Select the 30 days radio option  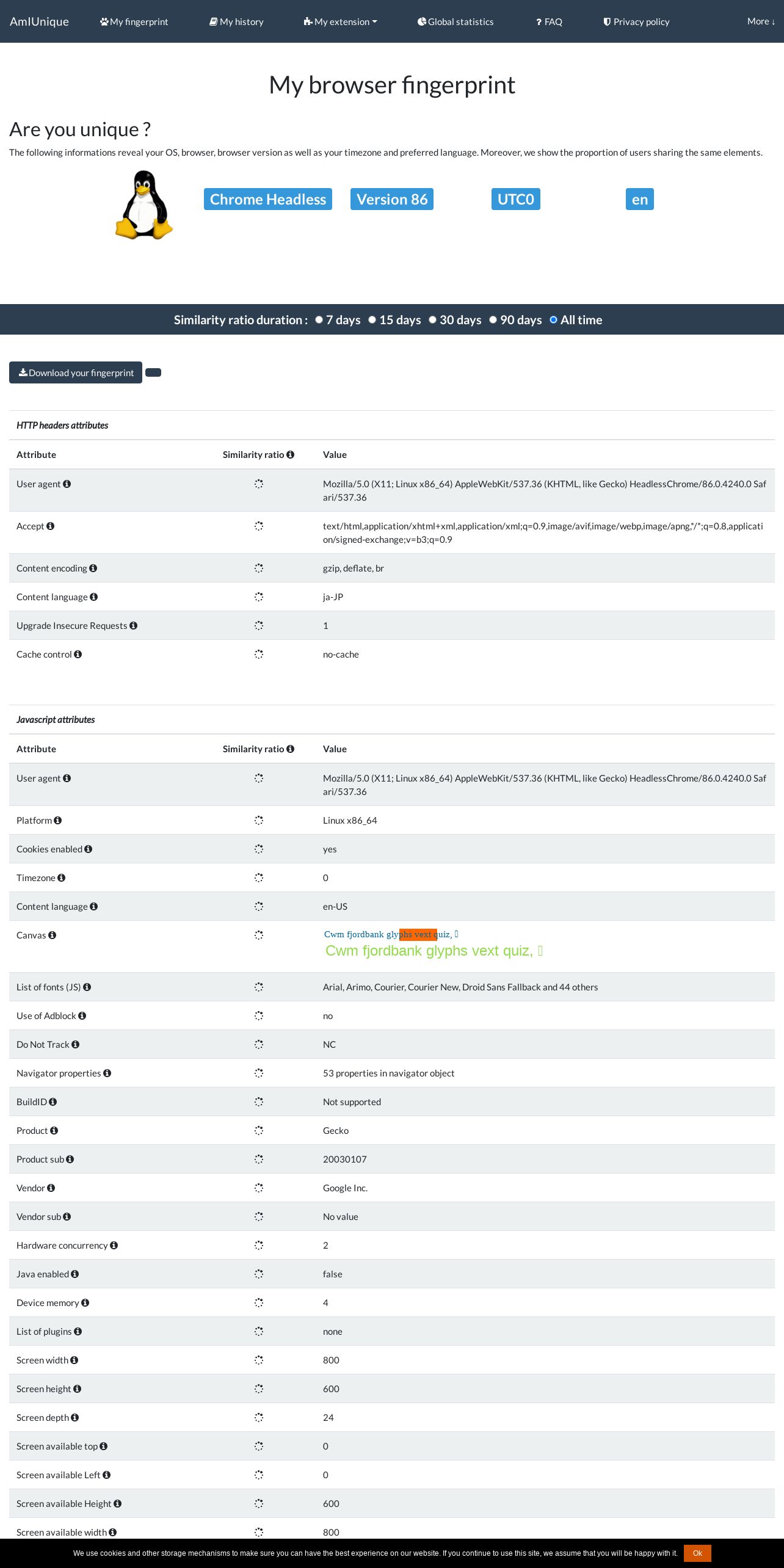pos(432,319)
